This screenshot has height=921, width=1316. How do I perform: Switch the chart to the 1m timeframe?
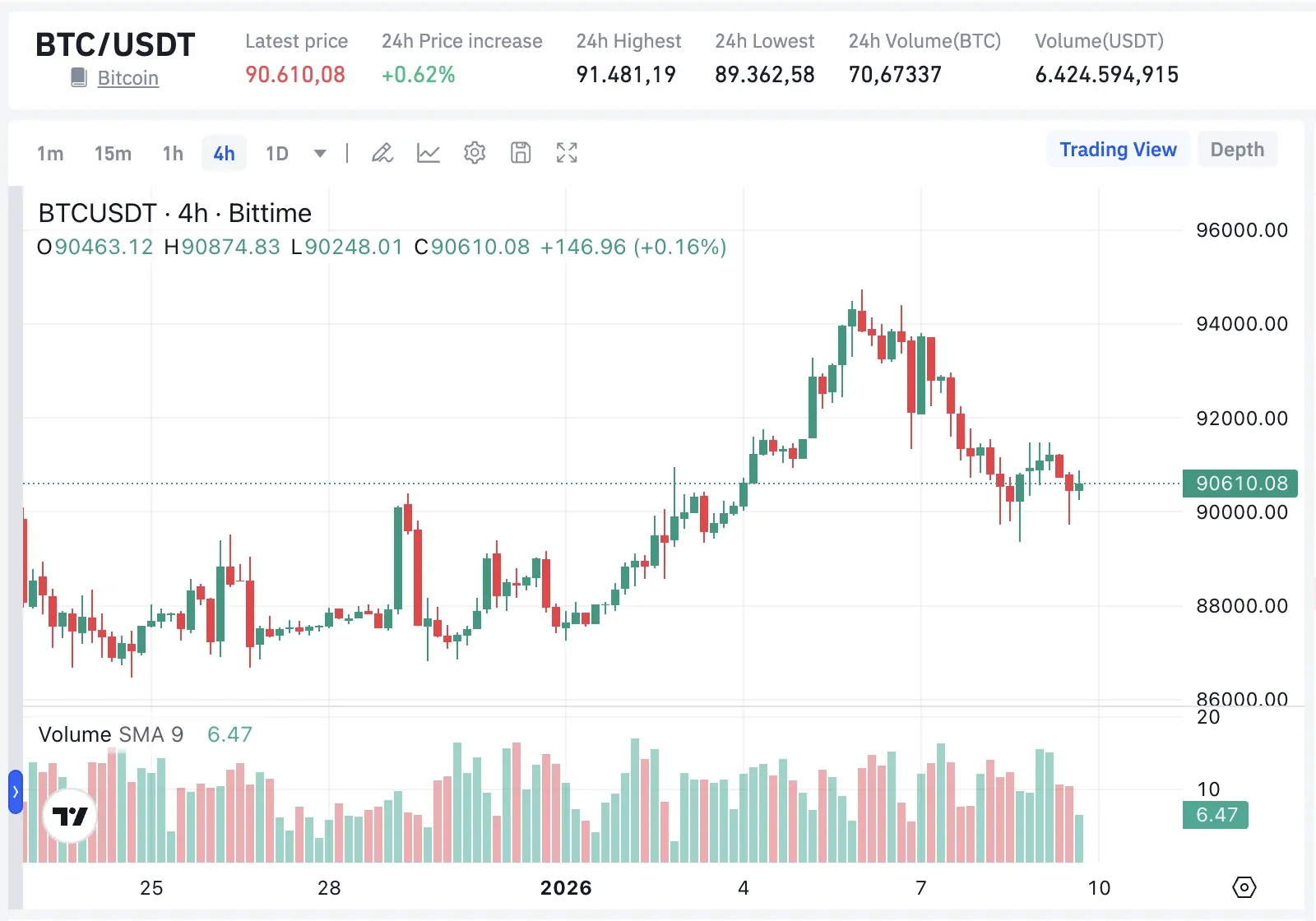pyautogui.click(x=50, y=153)
